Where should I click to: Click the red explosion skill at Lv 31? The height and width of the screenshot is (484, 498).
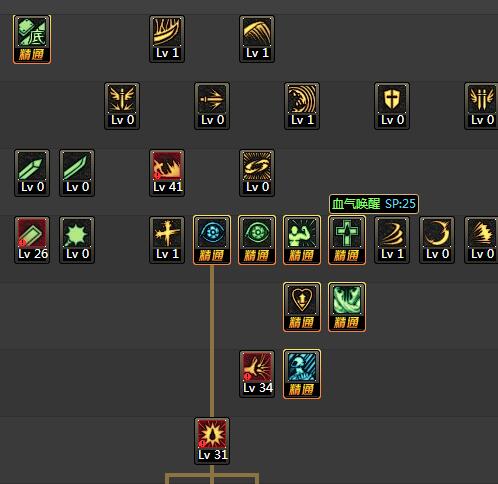click(212, 441)
